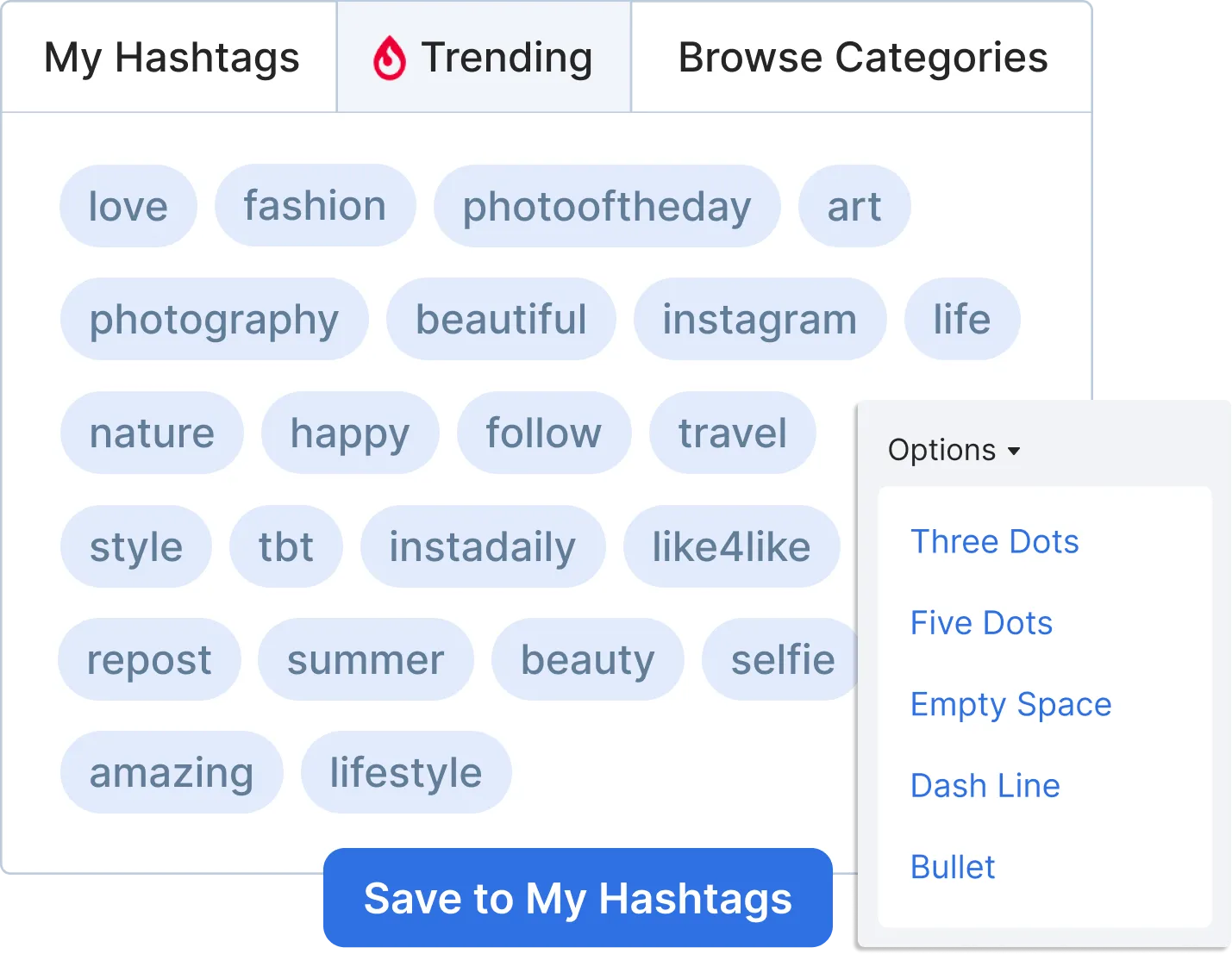Select Dash Line in the menu
The height and width of the screenshot is (954, 1232).
click(x=985, y=785)
